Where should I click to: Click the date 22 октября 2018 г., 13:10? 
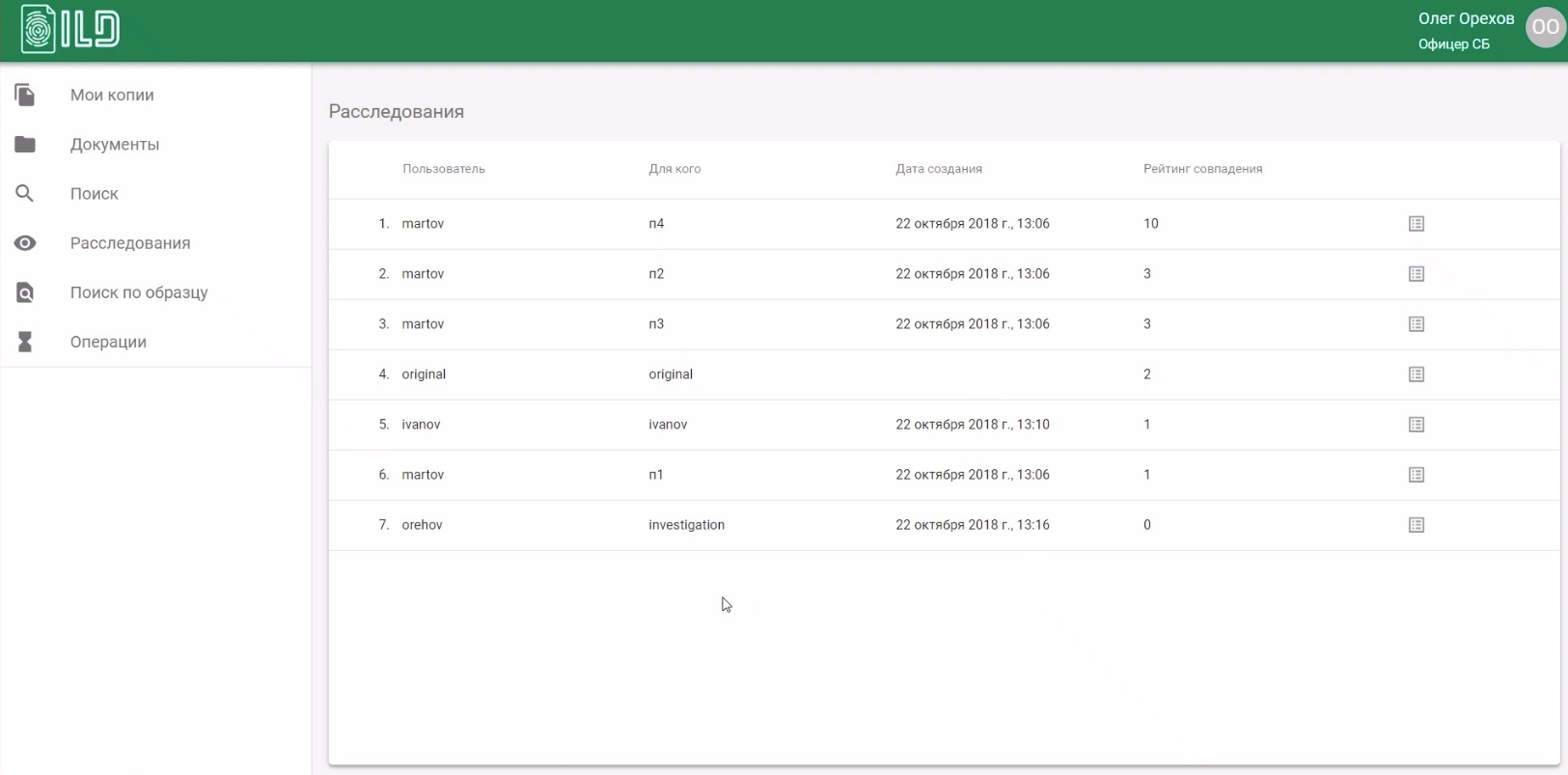(x=973, y=425)
